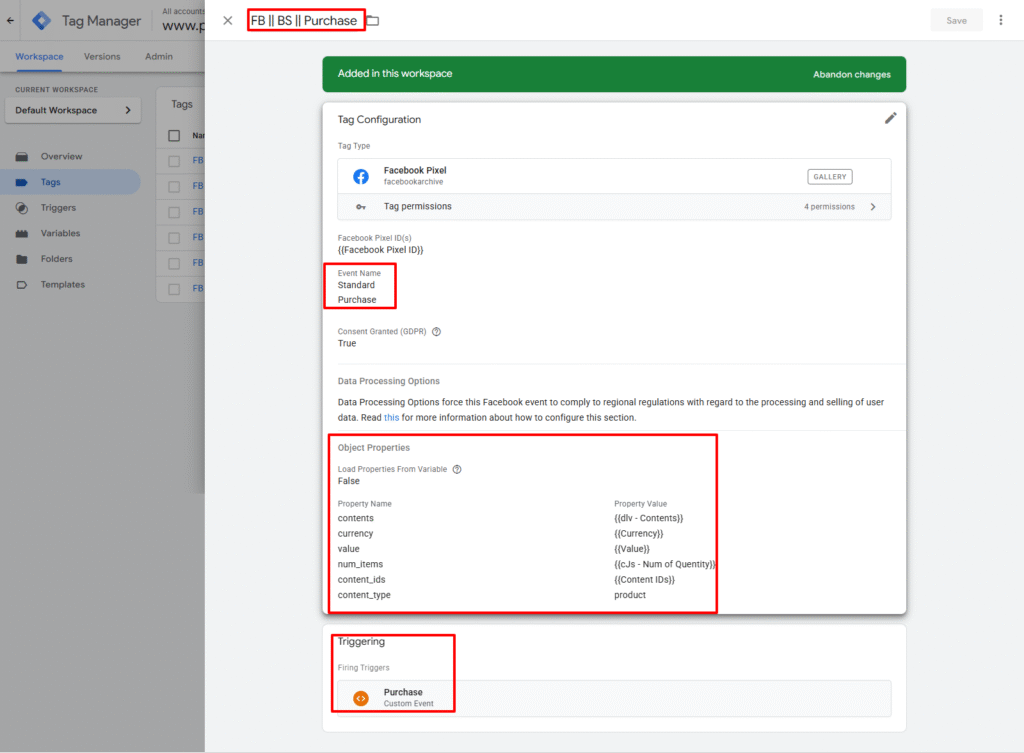Open help for Load Properties From Variable

point(457,469)
